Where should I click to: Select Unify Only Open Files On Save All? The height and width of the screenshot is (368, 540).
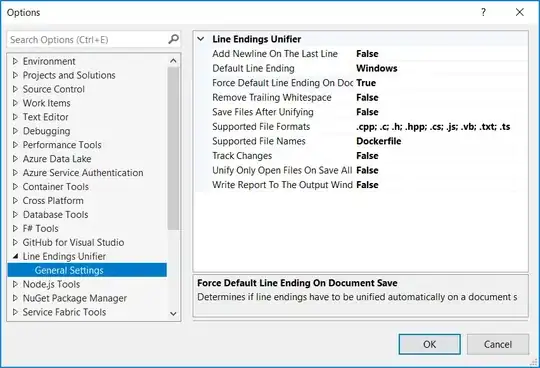point(282,170)
